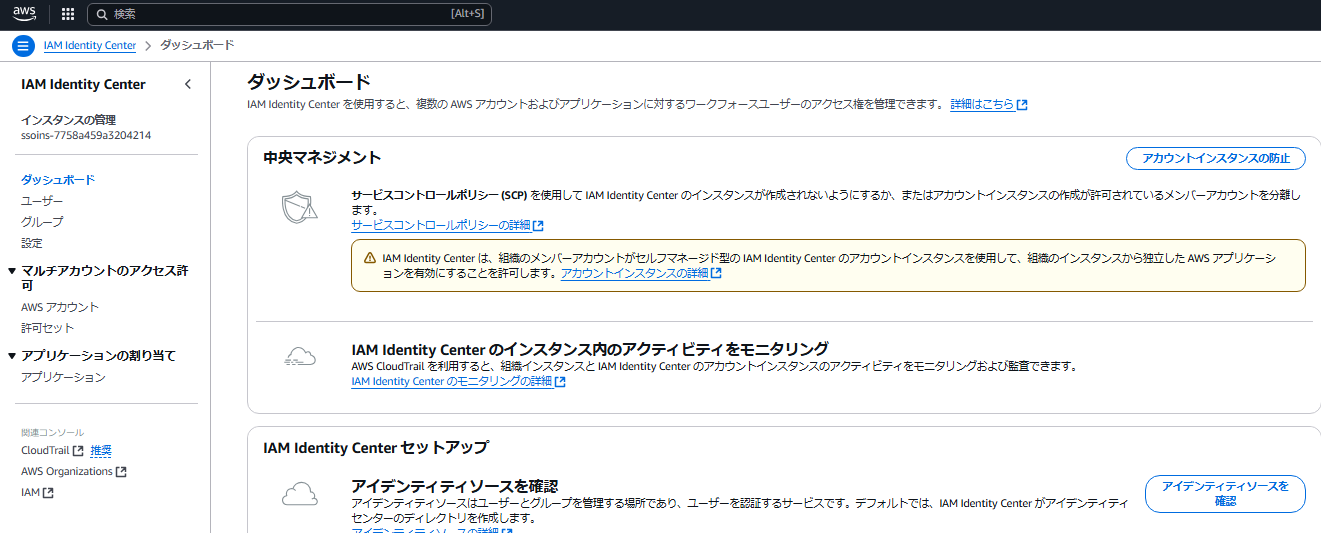
Task: Click the 中央マネジメント section heading
Action: [322, 158]
